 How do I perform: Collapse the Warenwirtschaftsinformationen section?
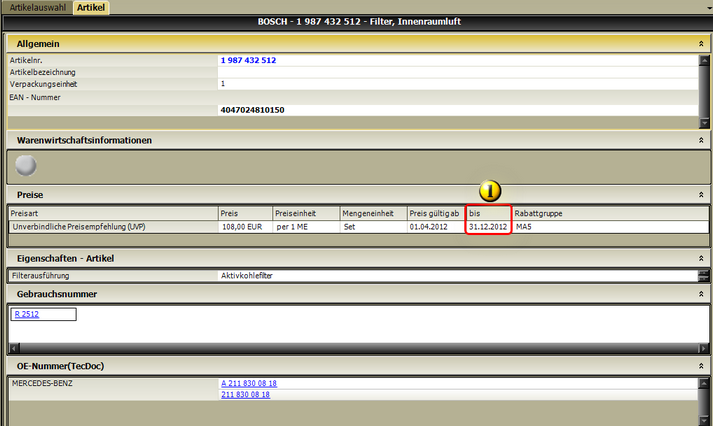click(x=701, y=140)
